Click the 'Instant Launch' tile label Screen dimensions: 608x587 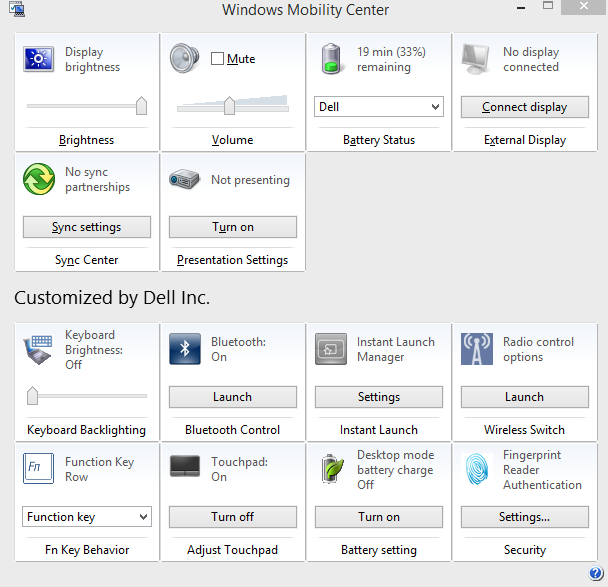click(379, 430)
